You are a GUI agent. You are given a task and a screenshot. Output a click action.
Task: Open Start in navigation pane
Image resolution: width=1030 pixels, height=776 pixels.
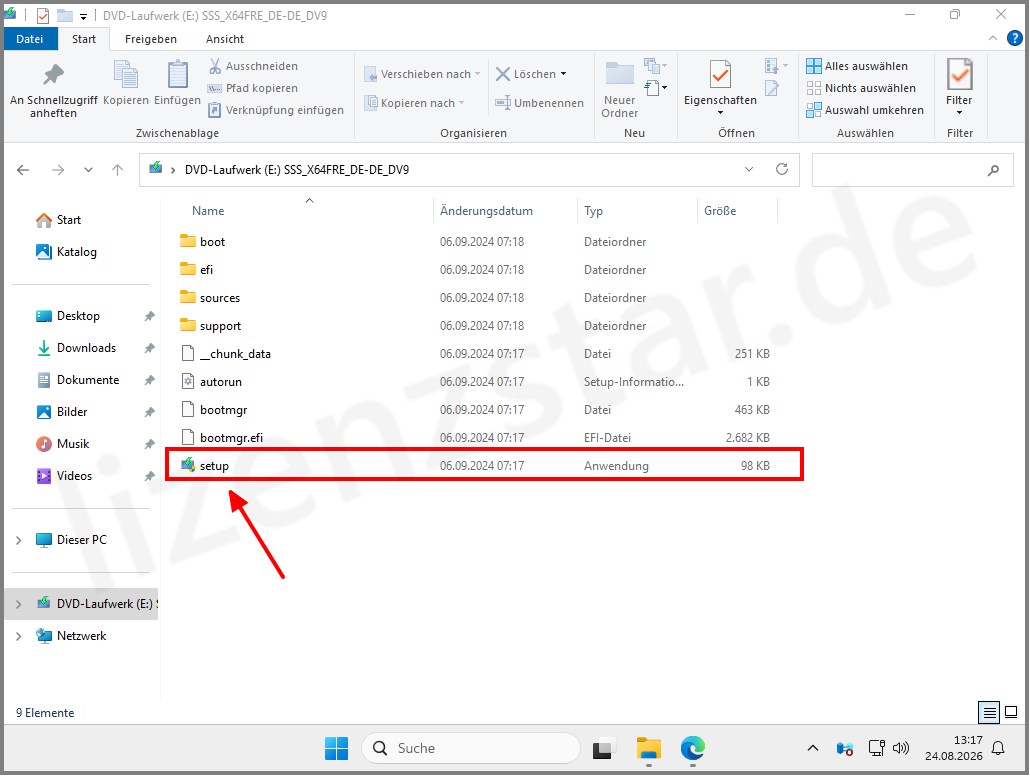pyautogui.click(x=58, y=220)
